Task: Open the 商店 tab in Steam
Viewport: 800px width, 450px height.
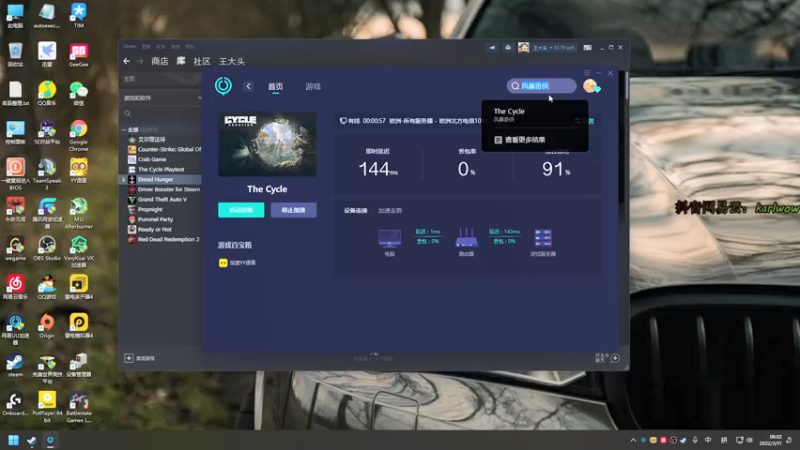Action: click(x=160, y=61)
